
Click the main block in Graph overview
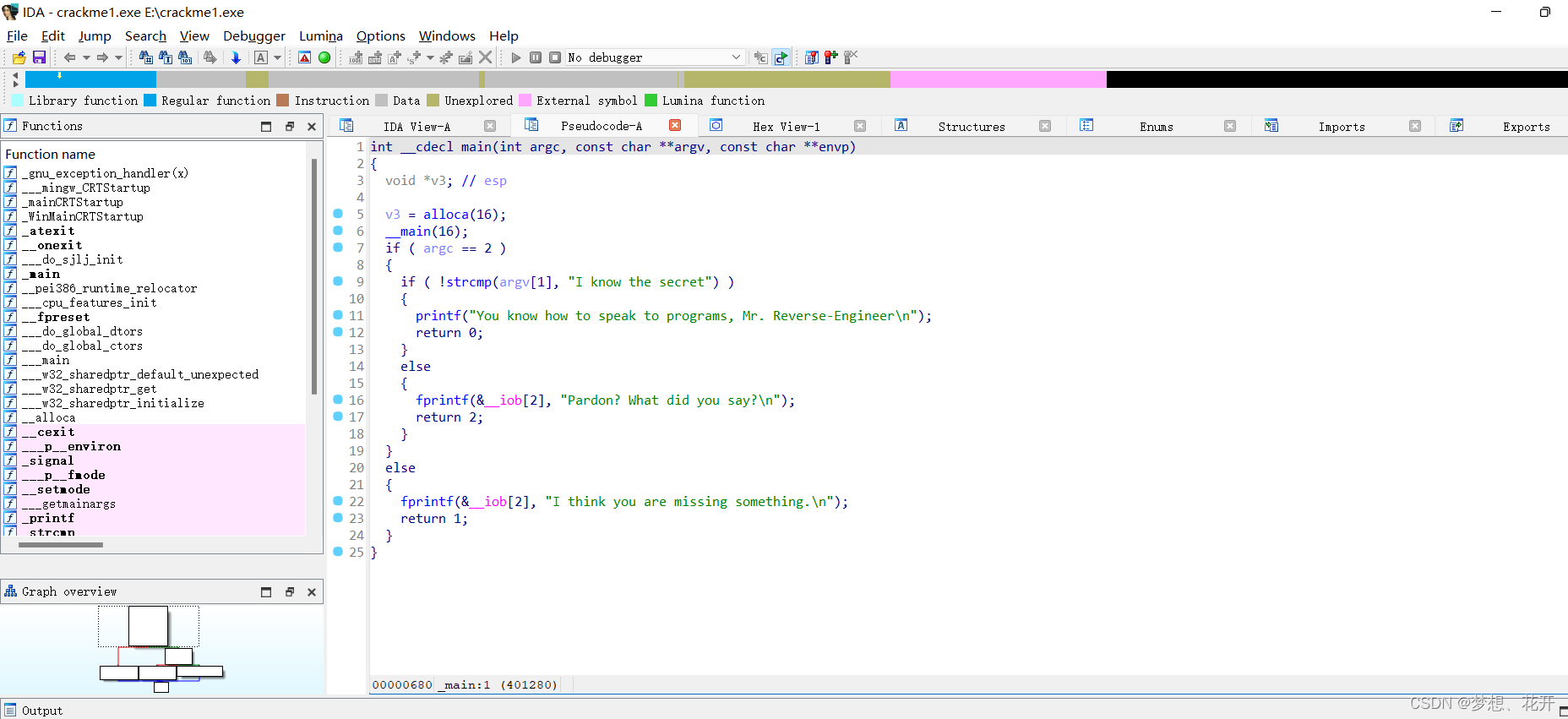pos(148,626)
